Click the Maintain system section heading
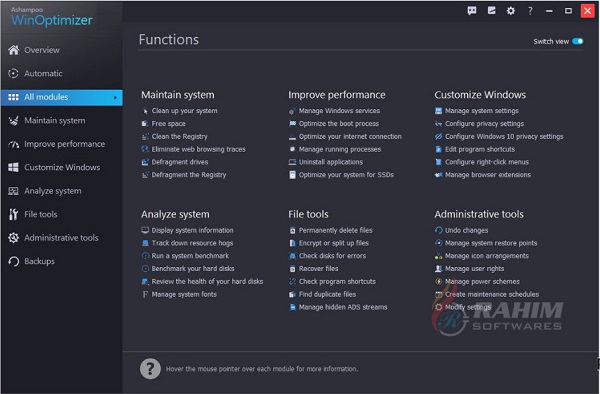The image size is (600, 394). point(178,95)
